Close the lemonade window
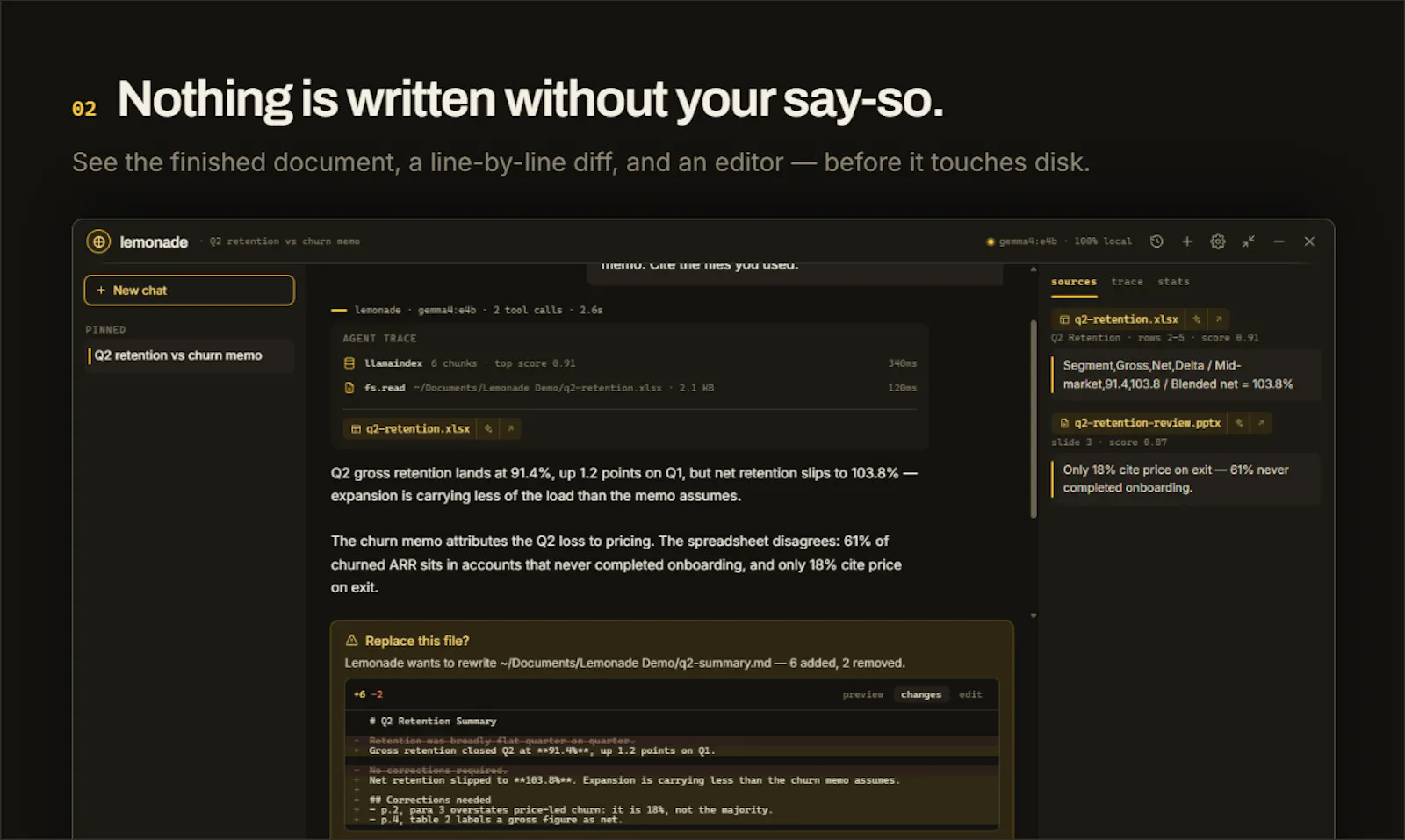This screenshot has height=840, width=1405. tap(1309, 241)
